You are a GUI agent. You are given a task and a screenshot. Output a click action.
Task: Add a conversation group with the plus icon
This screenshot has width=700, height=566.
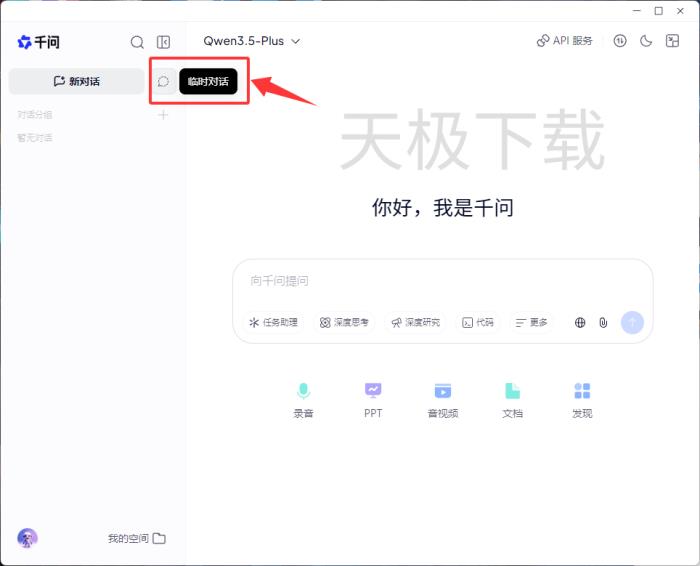[164, 115]
